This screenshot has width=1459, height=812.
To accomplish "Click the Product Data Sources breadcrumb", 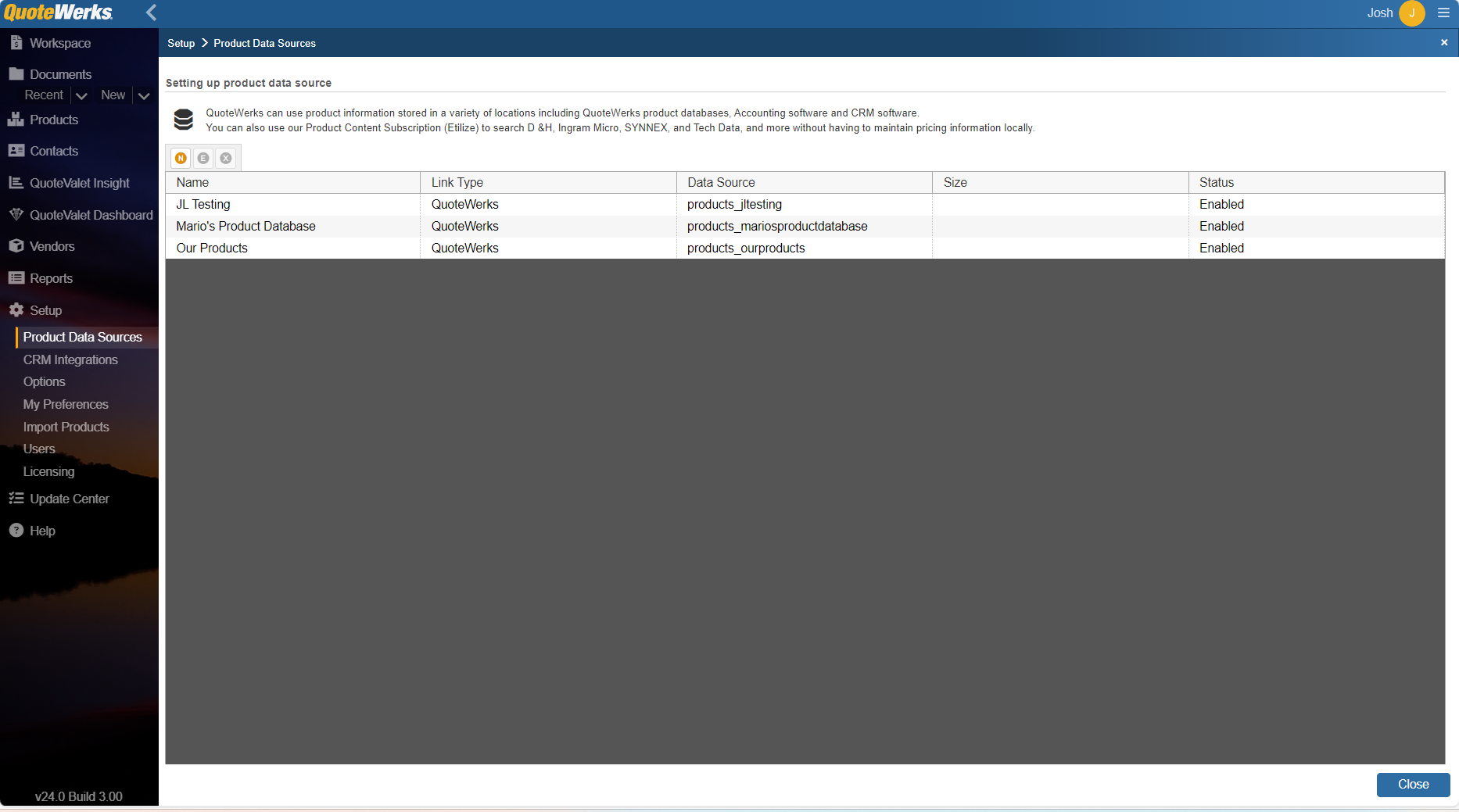I will 264,43.
